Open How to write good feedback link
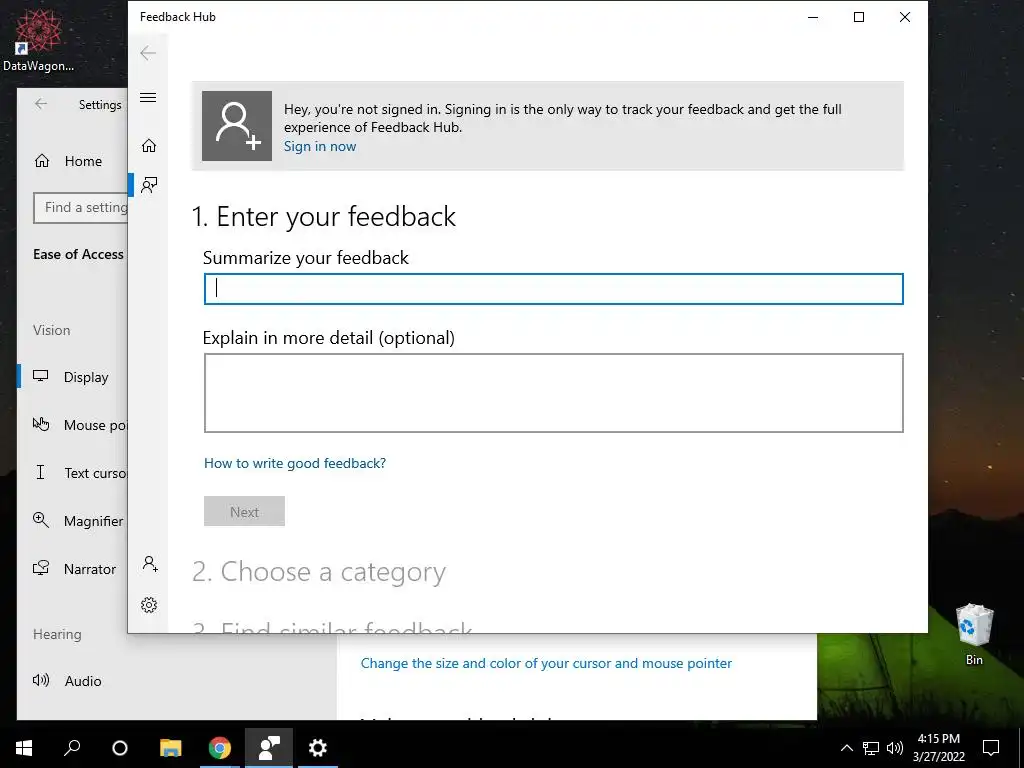This screenshot has width=1024, height=768. pyautogui.click(x=295, y=463)
